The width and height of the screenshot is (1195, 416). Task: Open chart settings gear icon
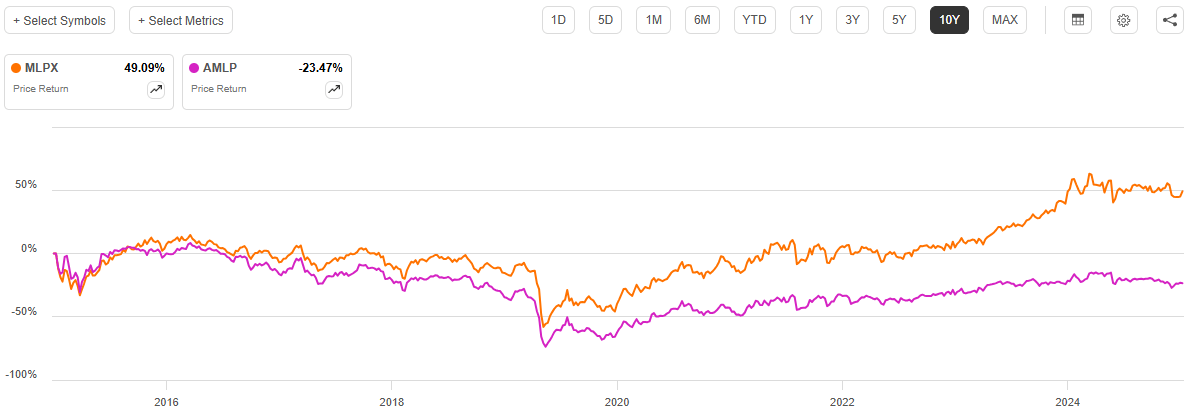click(1124, 20)
